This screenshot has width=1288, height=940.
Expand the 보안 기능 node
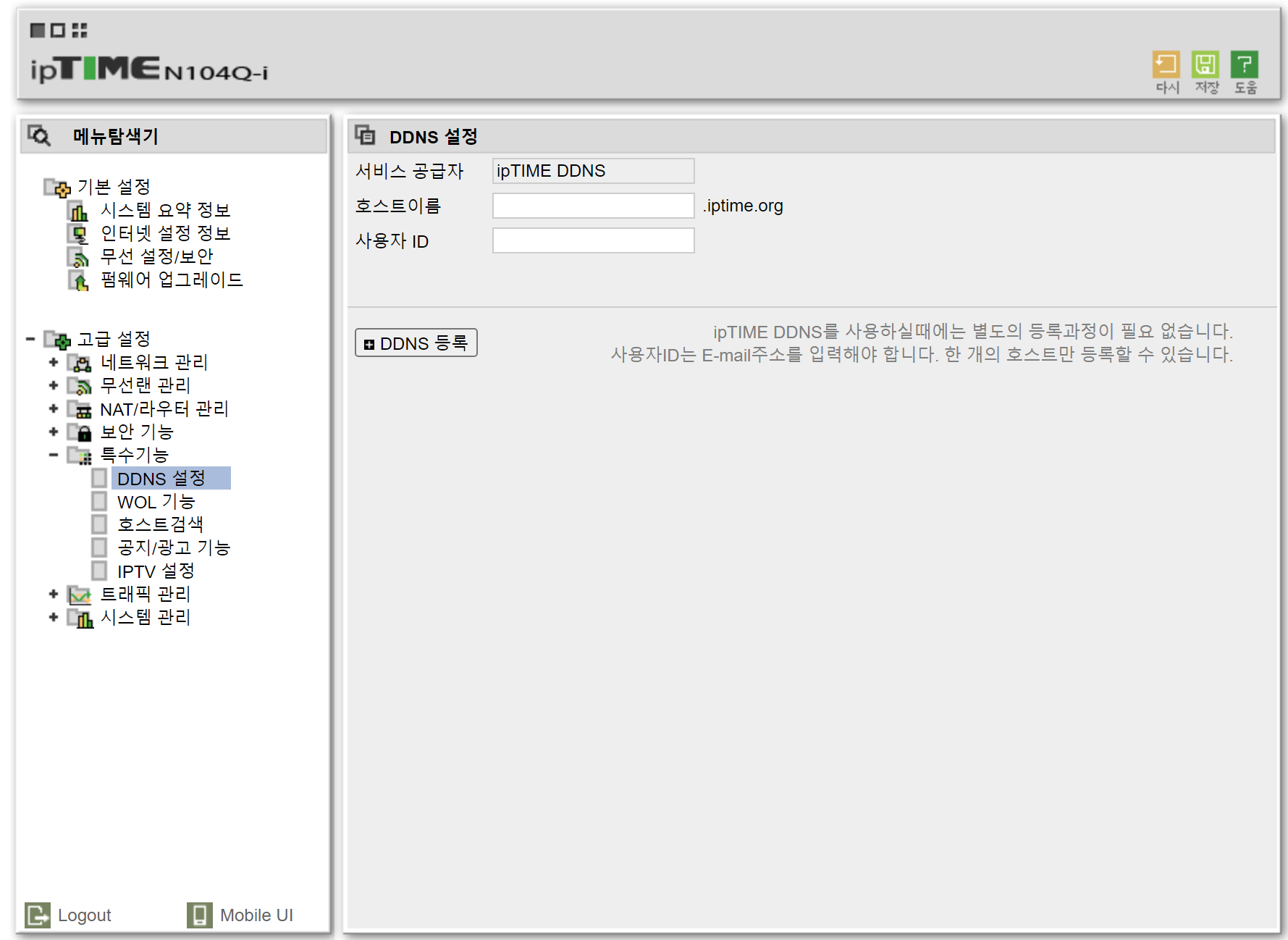click(x=54, y=432)
